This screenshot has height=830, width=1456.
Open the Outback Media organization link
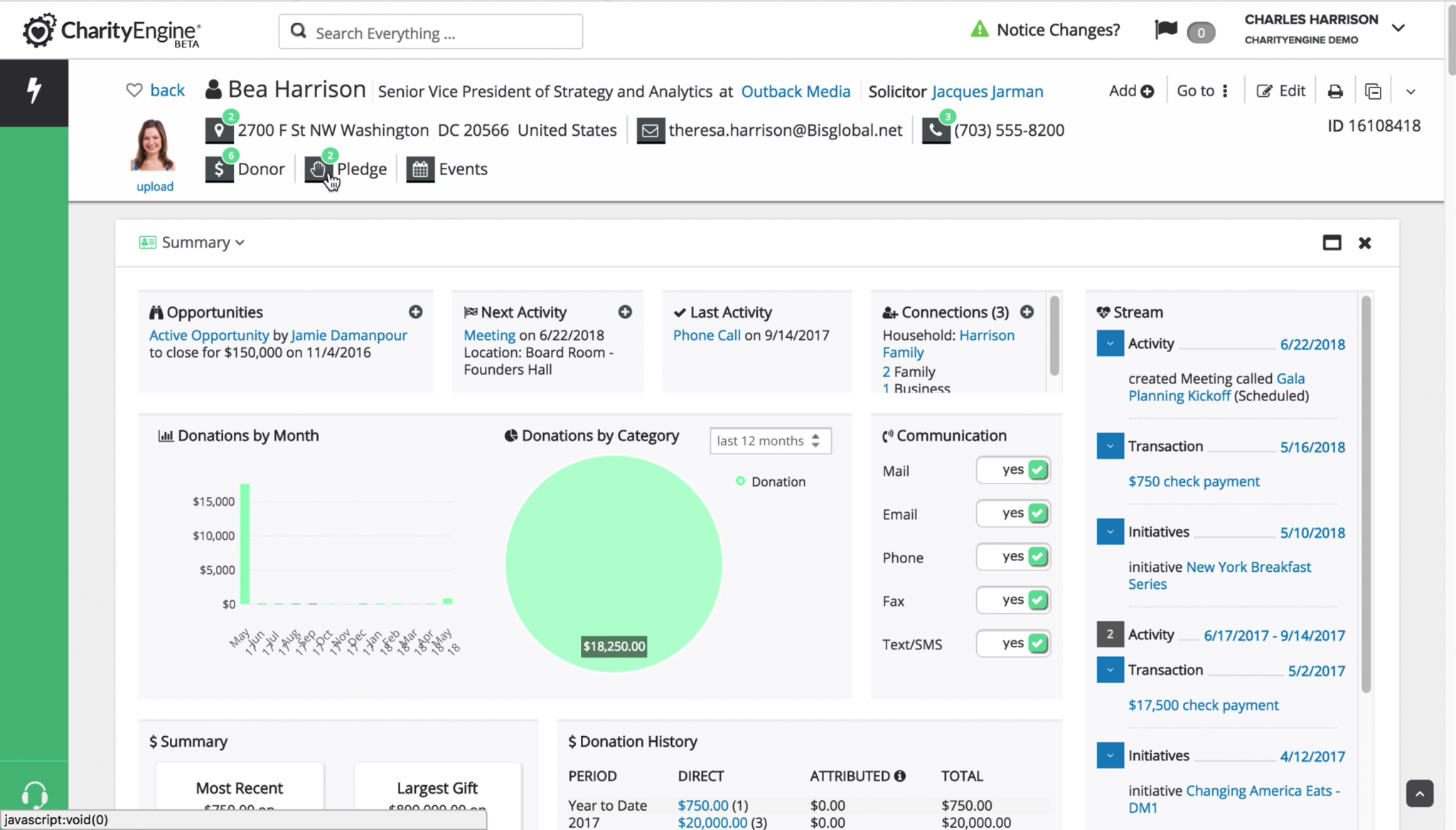(x=796, y=92)
